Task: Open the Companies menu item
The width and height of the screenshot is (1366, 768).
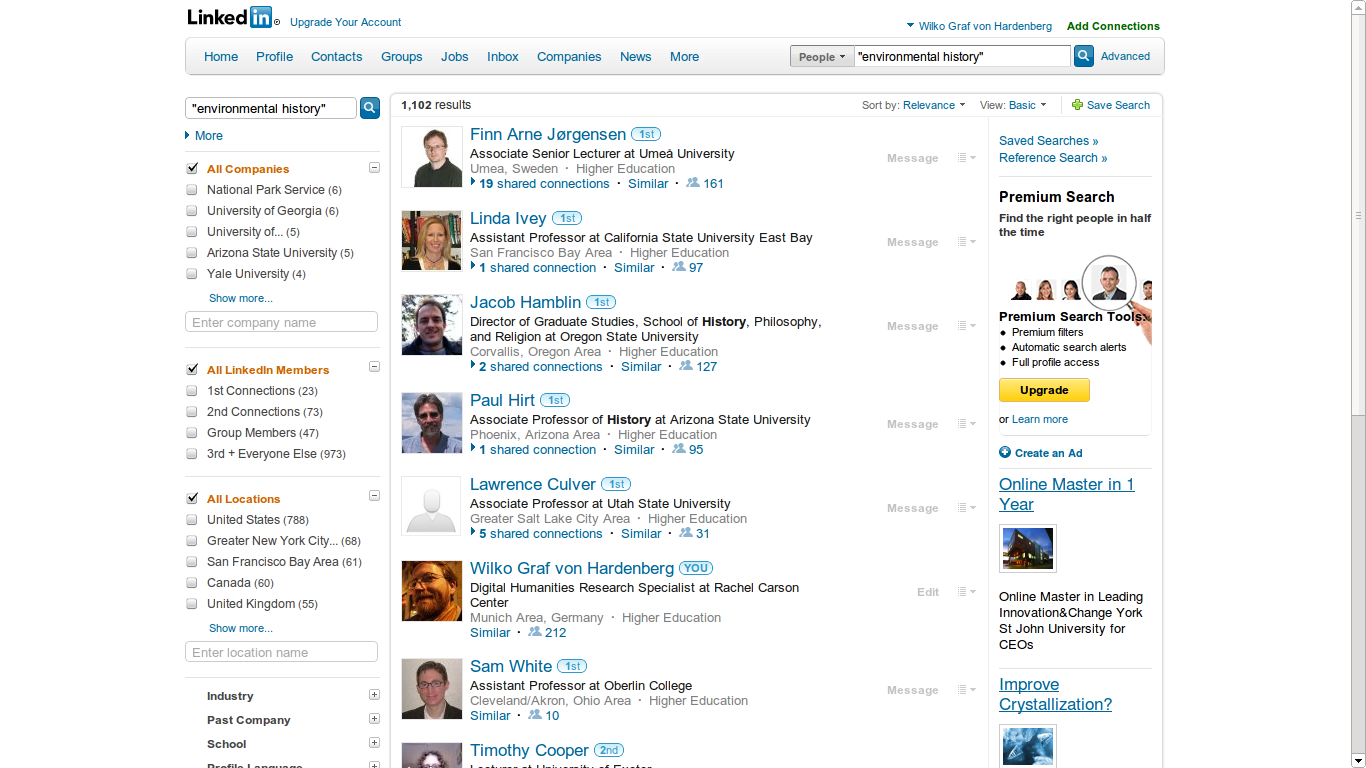Action: pyautogui.click(x=569, y=57)
